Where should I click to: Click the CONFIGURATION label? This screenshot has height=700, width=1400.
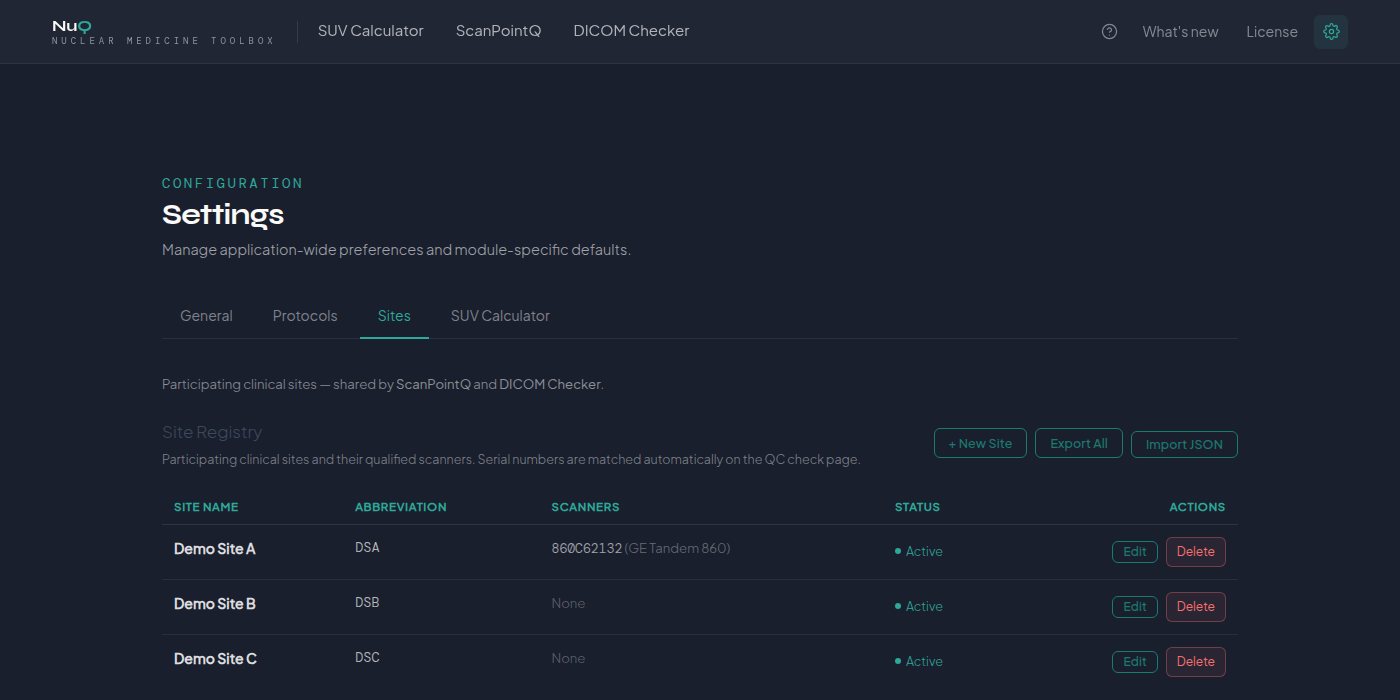pyautogui.click(x=232, y=183)
